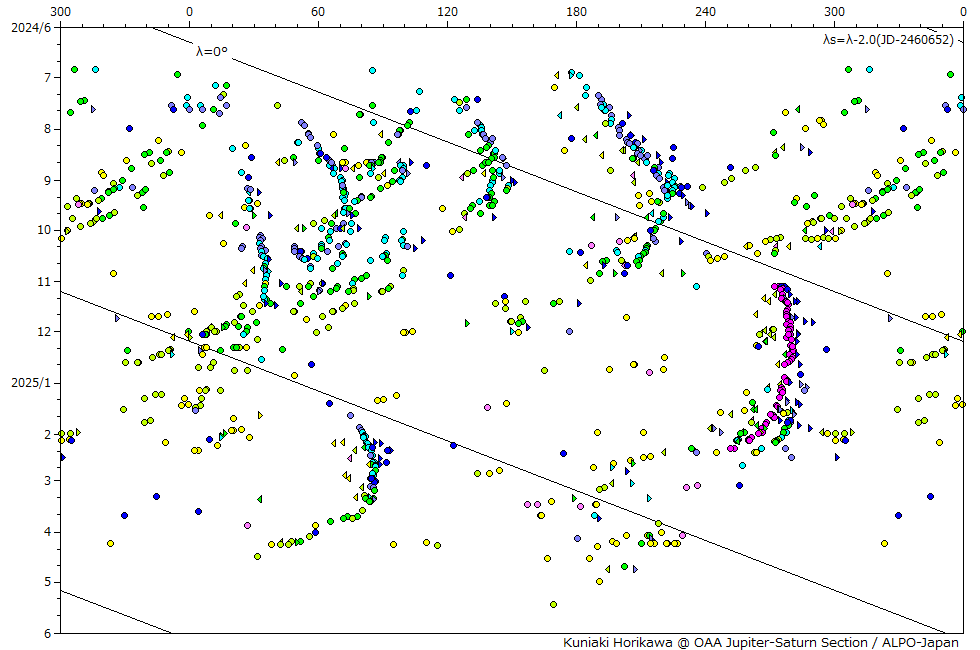This screenshot has width=980, height=650.
Task: Select month 6 at the bottom-left corner
Action: [x=47, y=632]
